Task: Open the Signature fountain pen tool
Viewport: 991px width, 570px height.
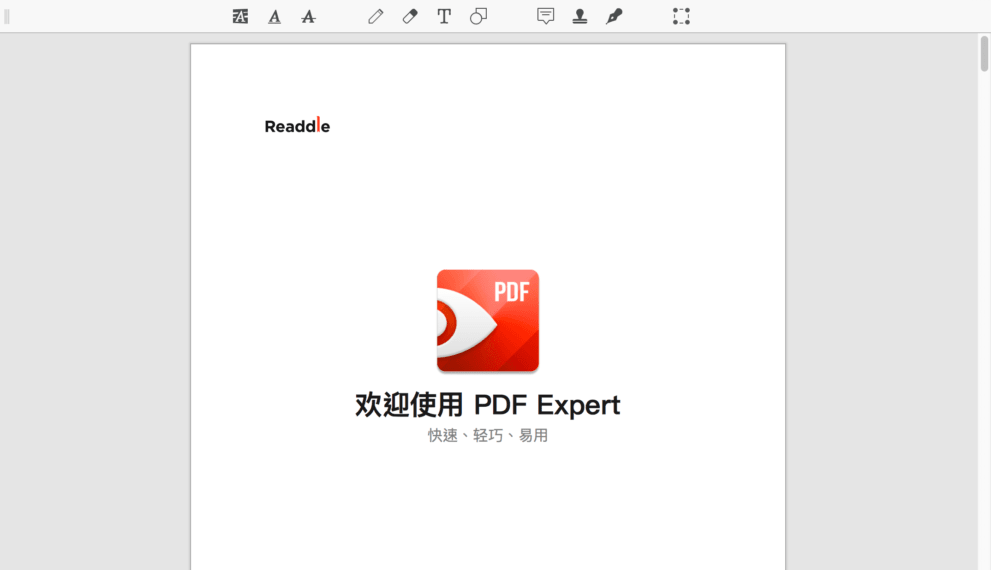Action: [x=614, y=16]
